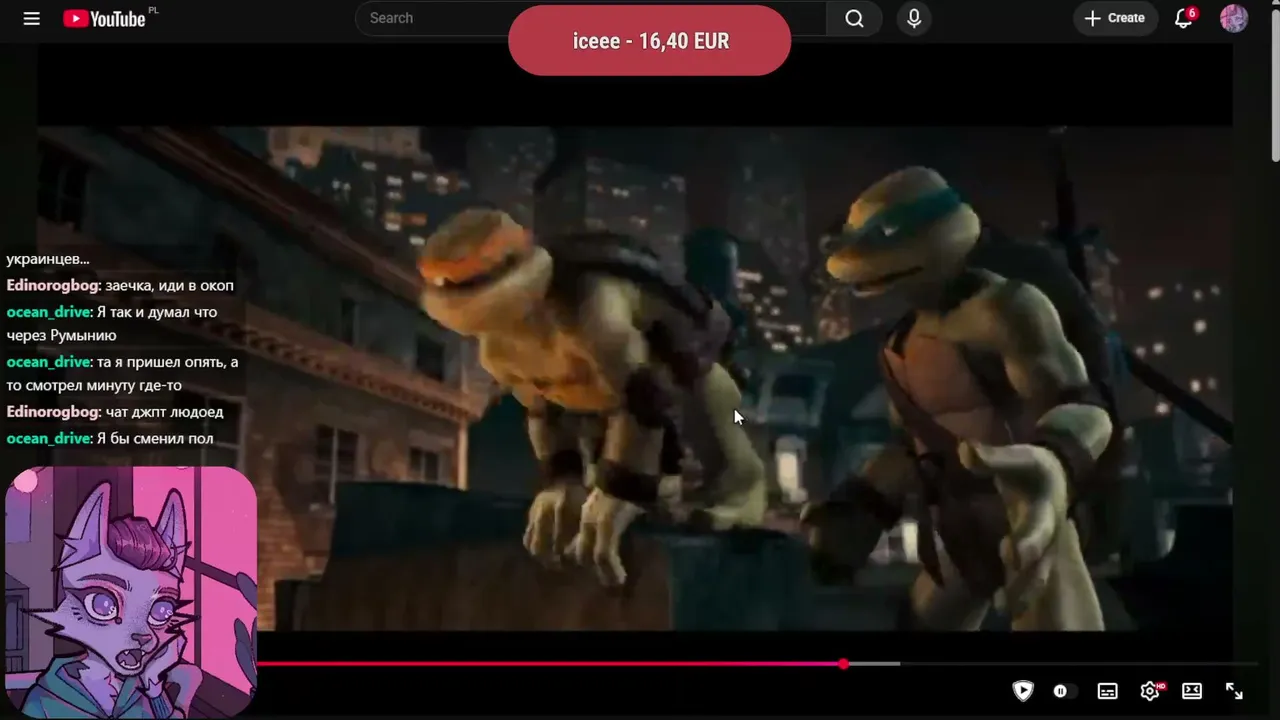This screenshot has height=720, width=1280.
Task: Click the fox avatar webcam overlay
Action: [131, 592]
